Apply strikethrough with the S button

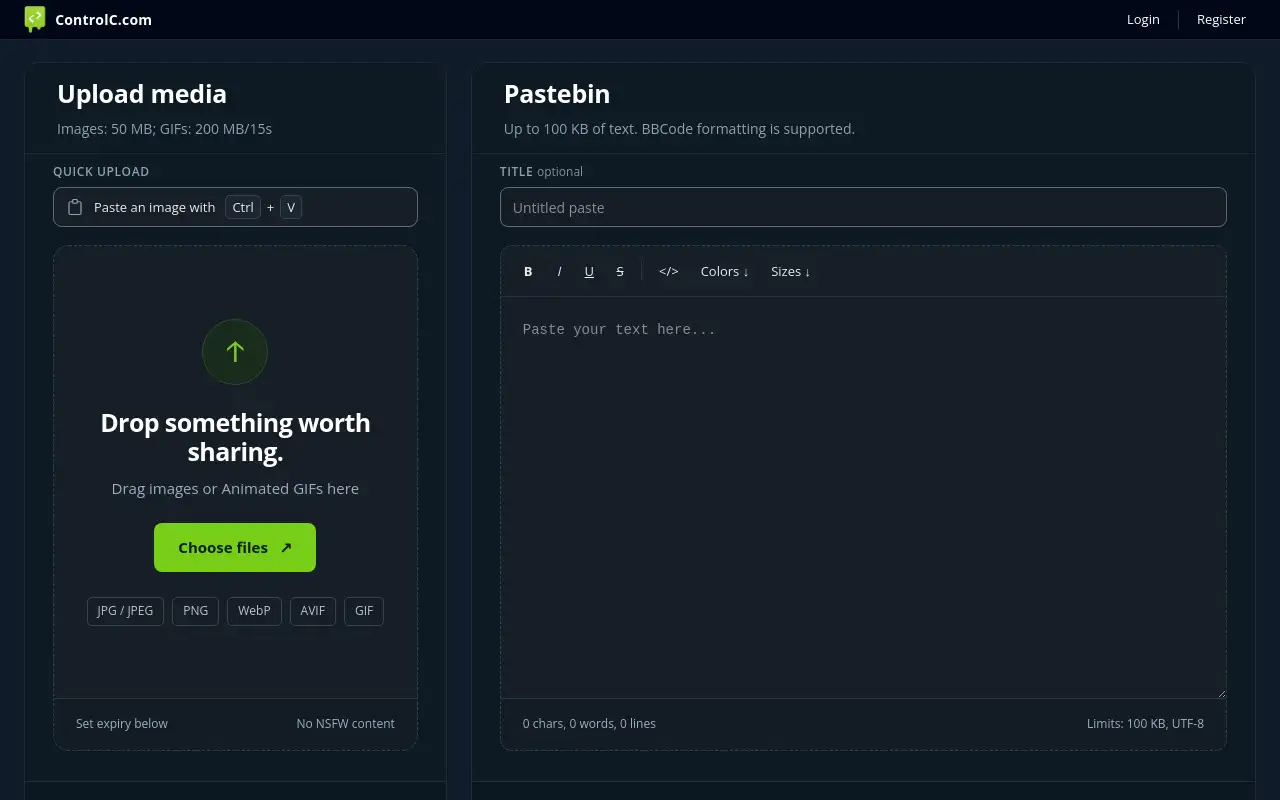[x=620, y=271]
